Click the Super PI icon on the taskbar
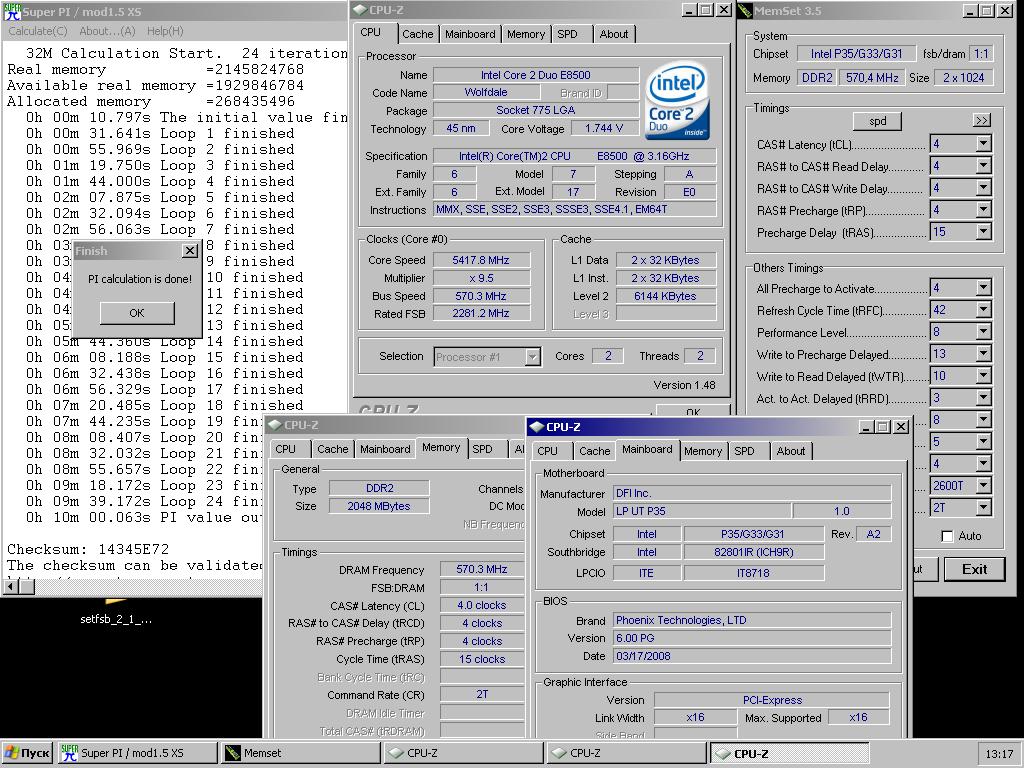 69,753
